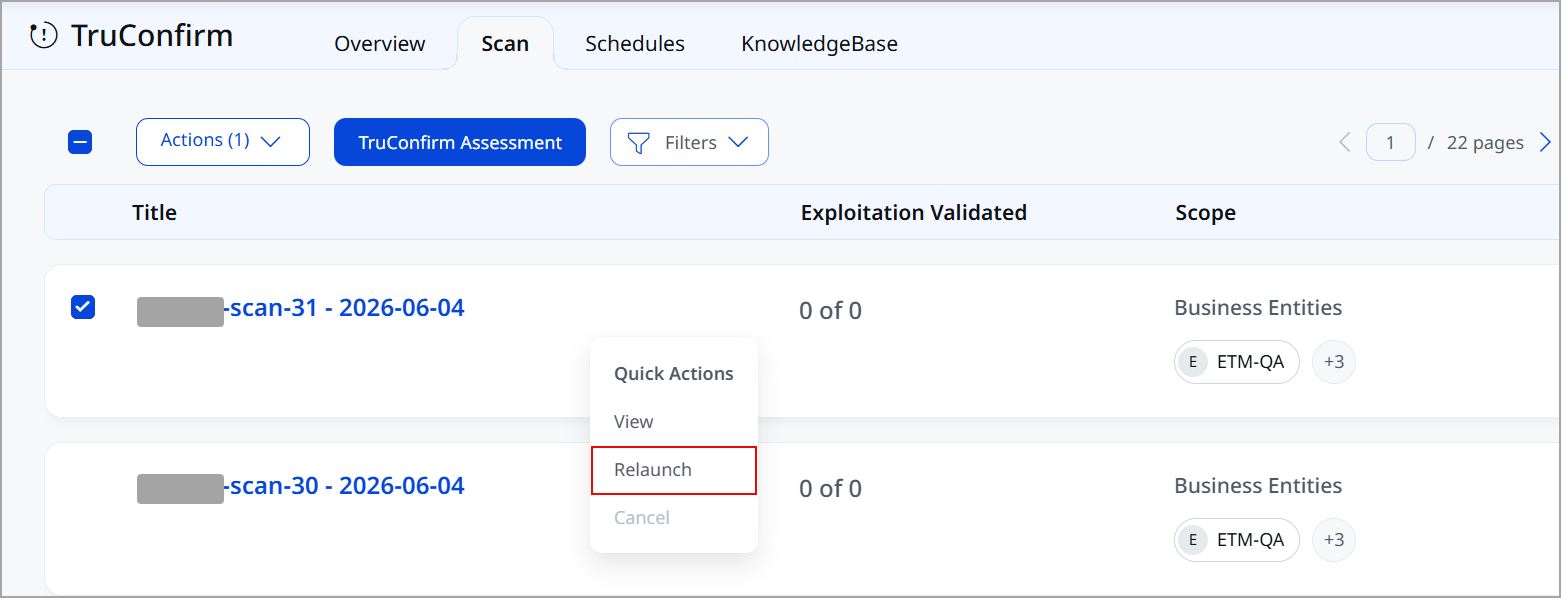1561x598 pixels.
Task: Expand the Filters dropdown
Action: point(689,142)
